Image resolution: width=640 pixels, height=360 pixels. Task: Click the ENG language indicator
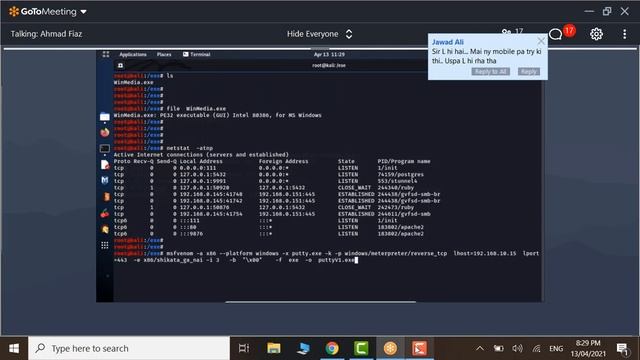click(x=556, y=348)
